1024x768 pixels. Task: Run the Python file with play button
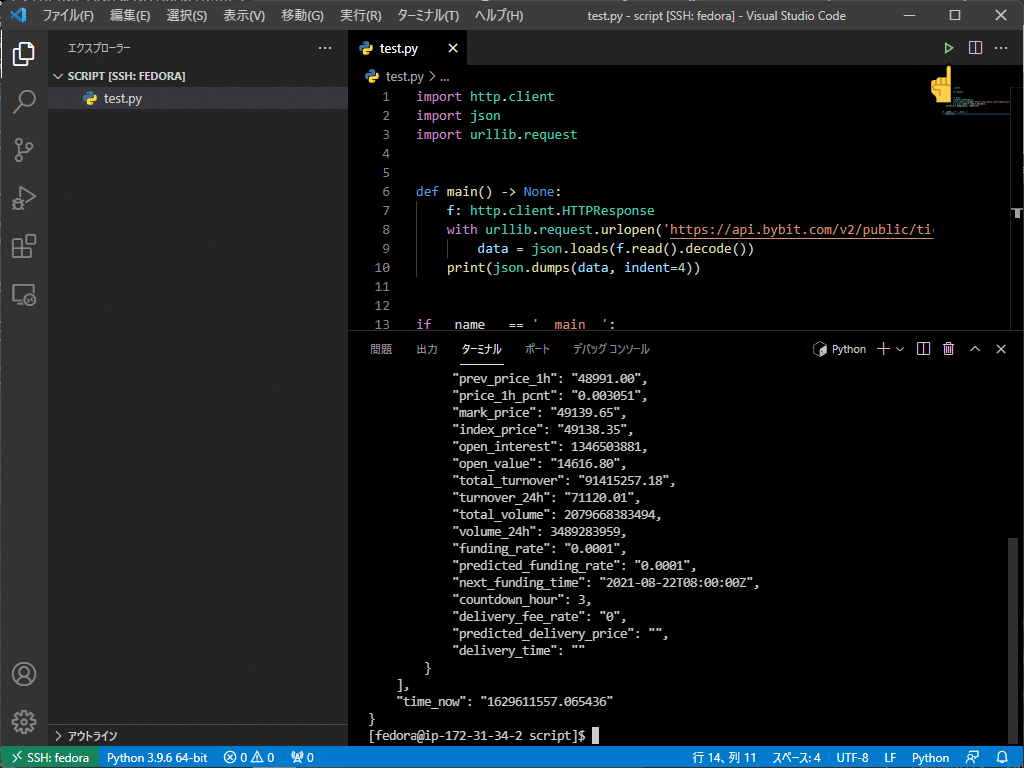(948, 48)
